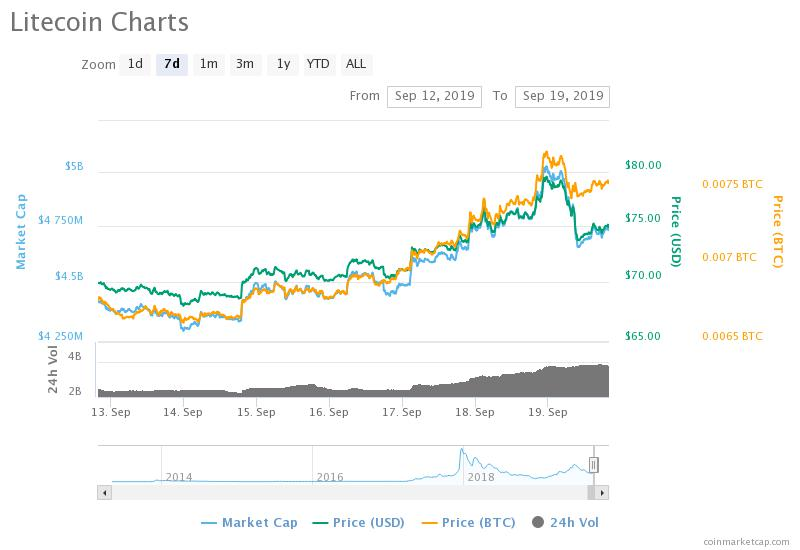Click the vertical Price (USD) axis title
Screen dimensions: 800x550
(x=676, y=232)
